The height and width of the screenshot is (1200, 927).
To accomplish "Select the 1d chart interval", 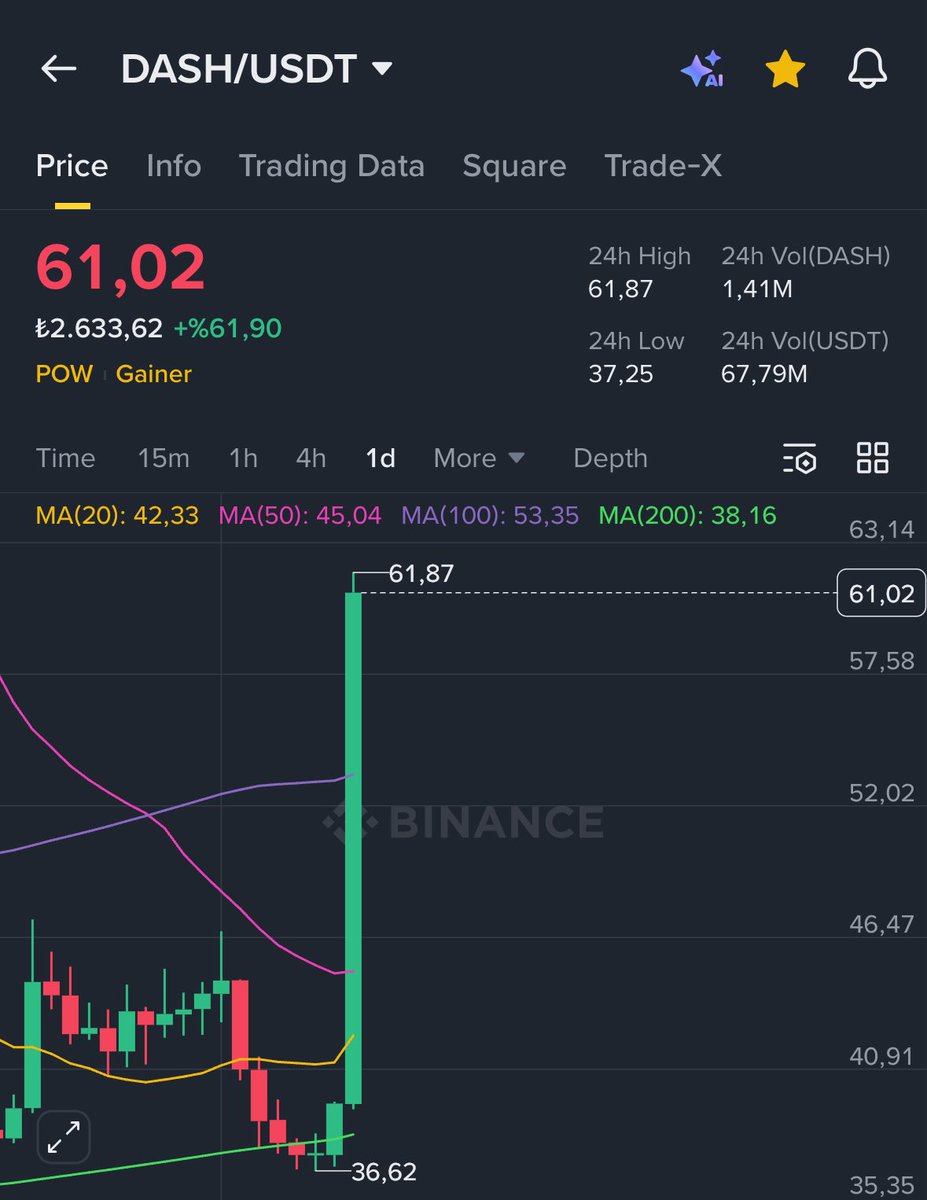I will tap(381, 458).
